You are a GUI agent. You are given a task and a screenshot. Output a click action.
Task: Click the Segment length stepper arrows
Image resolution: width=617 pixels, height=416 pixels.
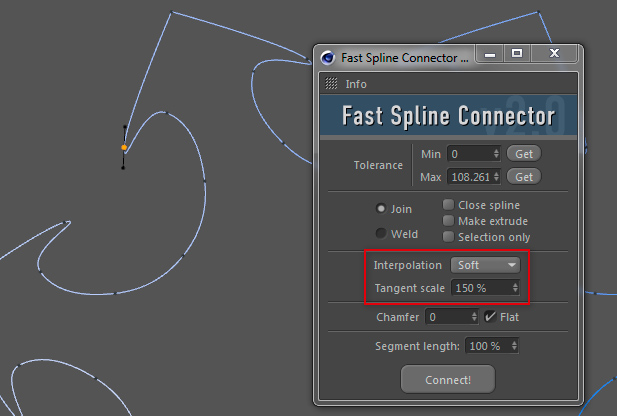tap(514, 346)
